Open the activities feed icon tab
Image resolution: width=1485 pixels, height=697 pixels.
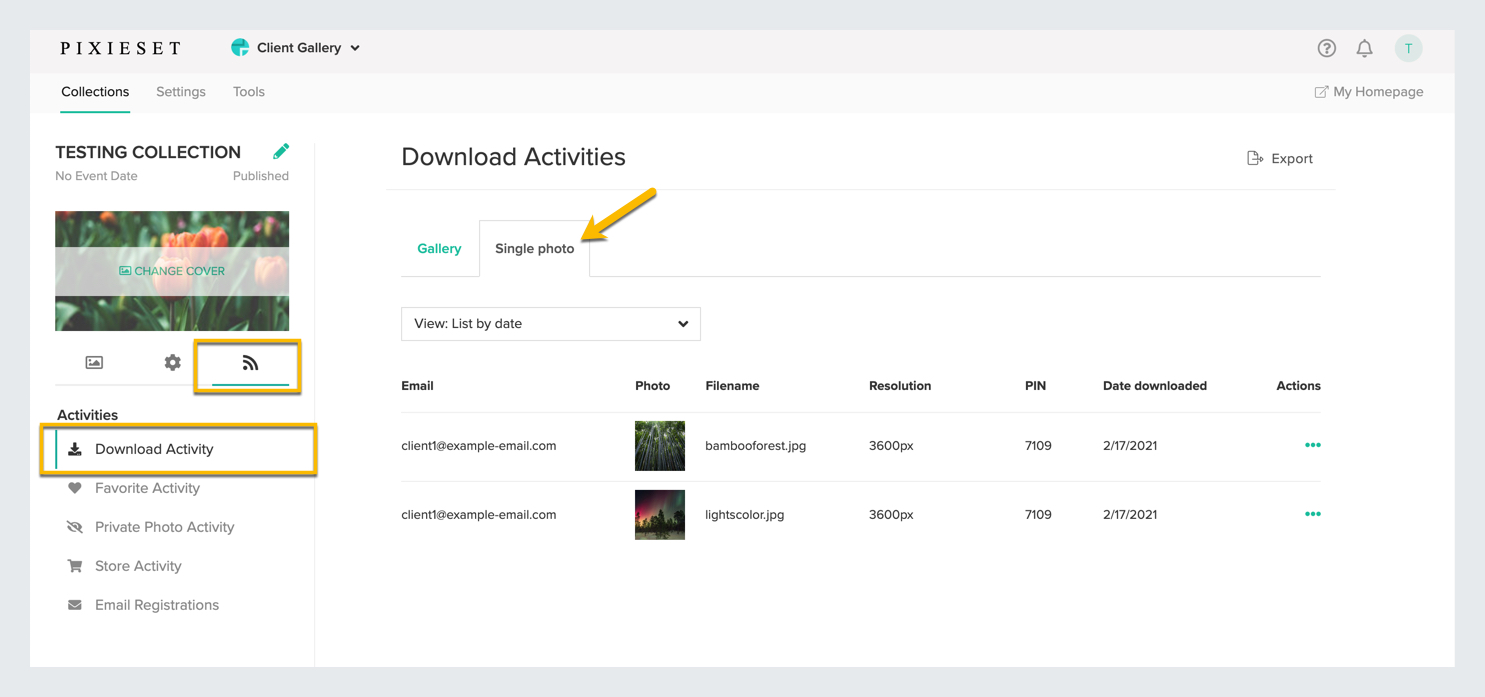click(250, 363)
